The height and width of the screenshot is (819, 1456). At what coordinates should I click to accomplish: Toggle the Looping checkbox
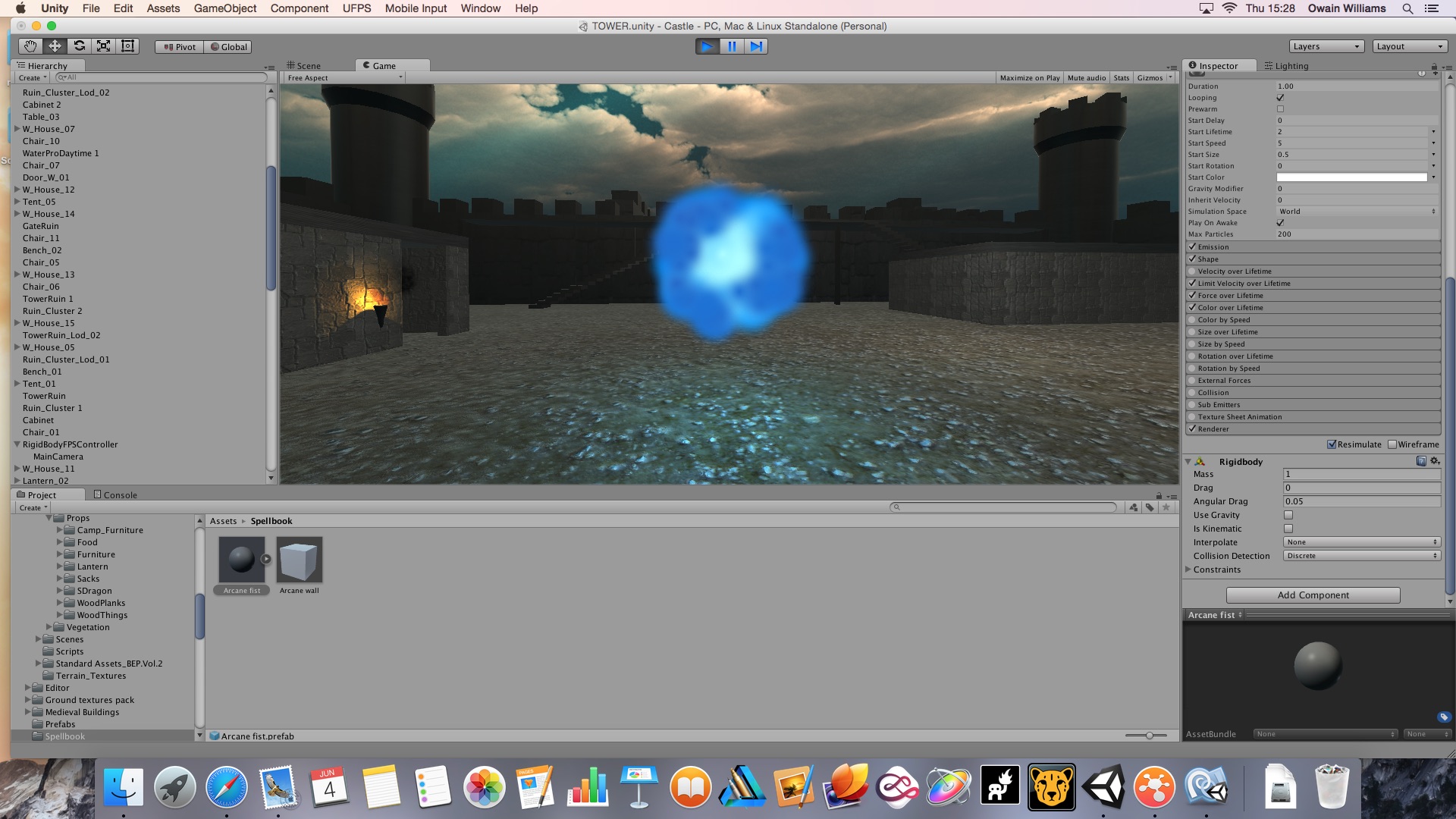(1280, 98)
